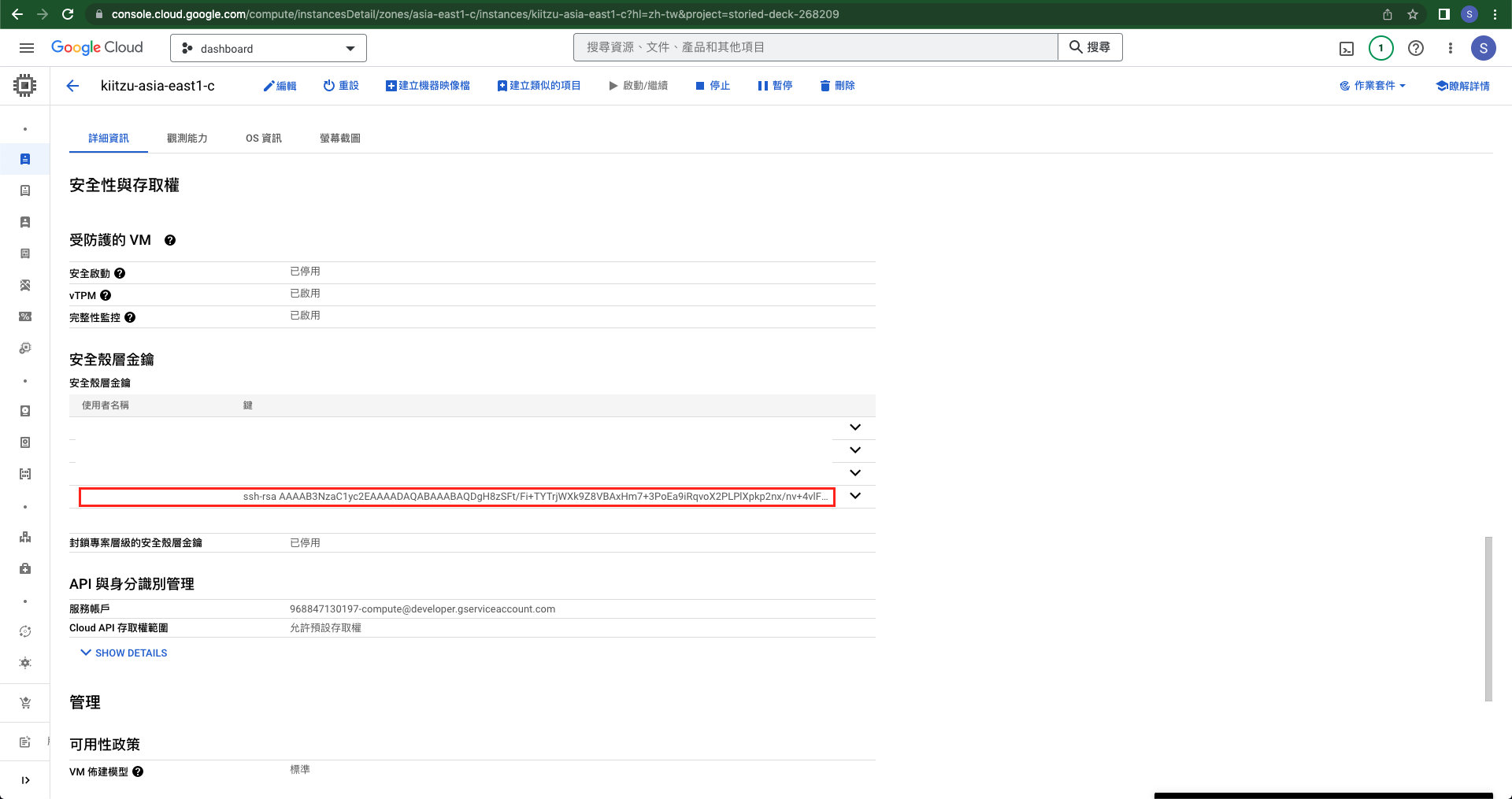Open the three-dot settings menu in header
The width and height of the screenshot is (1512, 799).
1451,48
